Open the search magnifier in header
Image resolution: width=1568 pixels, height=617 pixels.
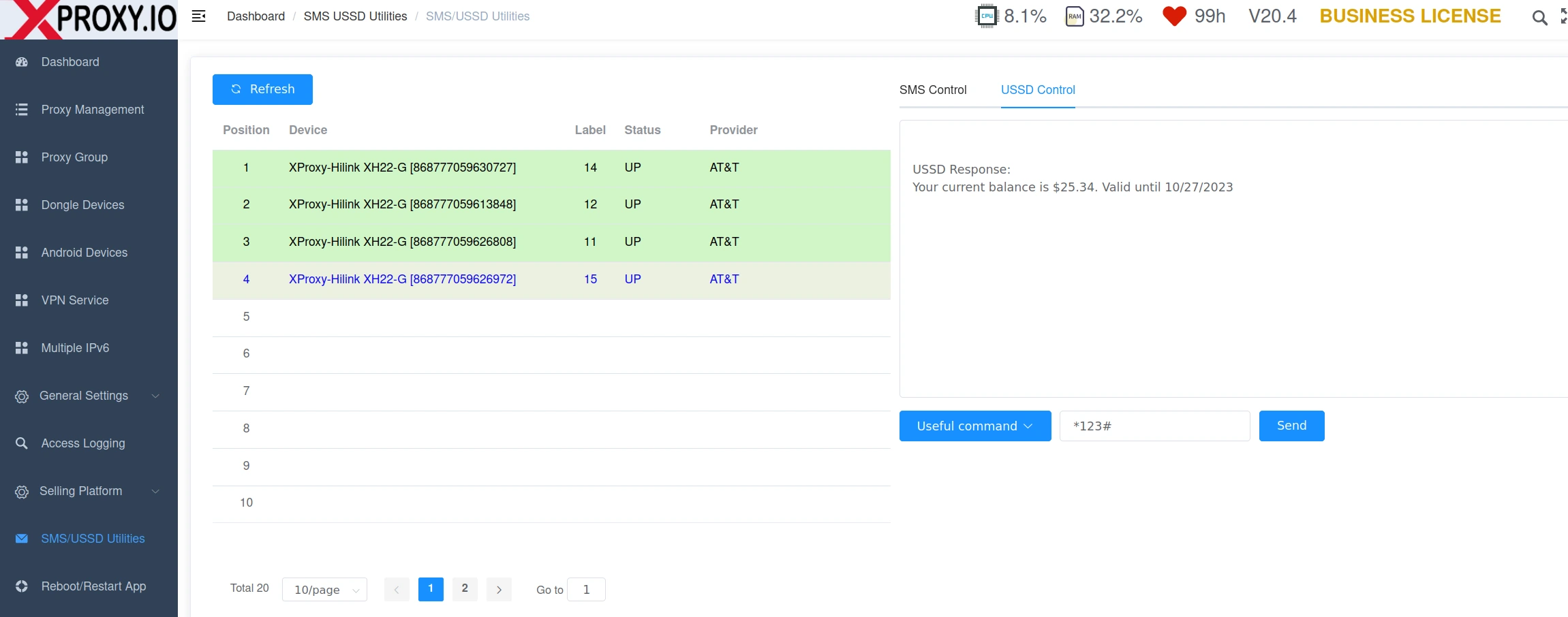pos(1539,18)
